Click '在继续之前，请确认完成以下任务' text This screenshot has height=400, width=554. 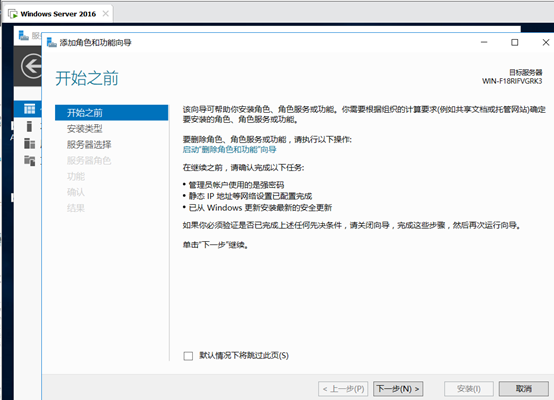coord(243,167)
